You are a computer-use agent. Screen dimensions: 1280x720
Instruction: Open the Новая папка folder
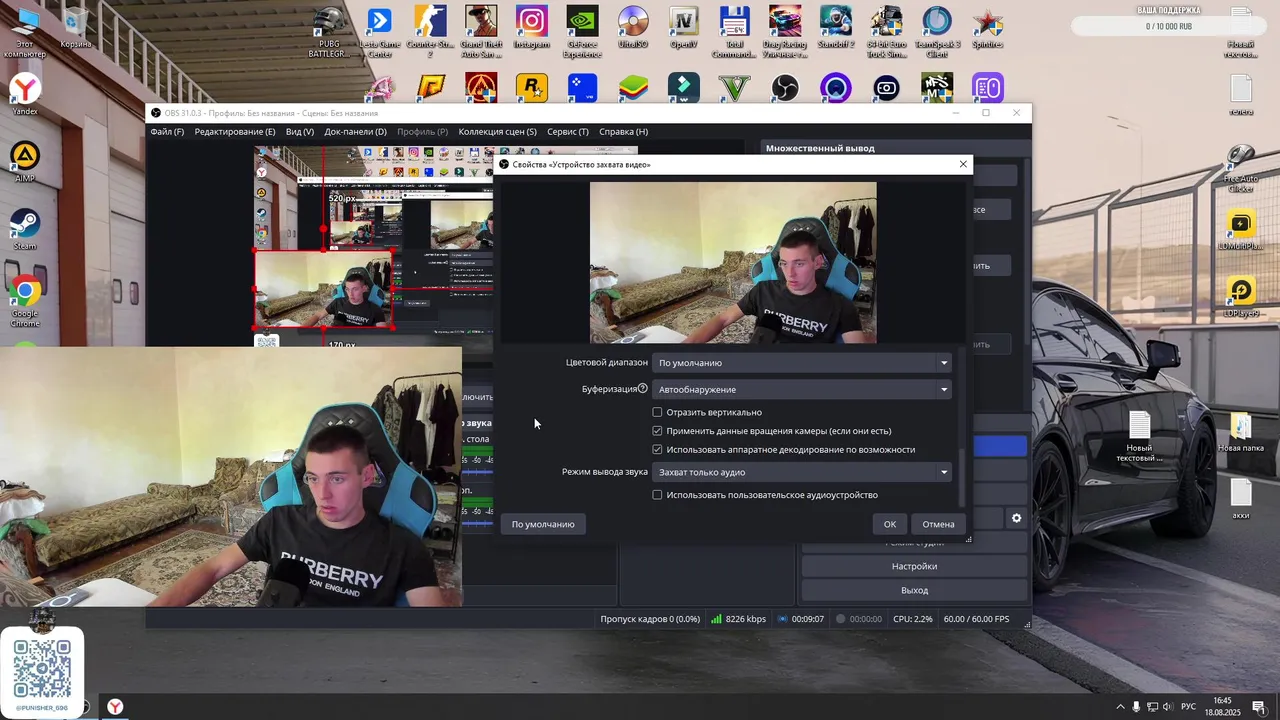click(x=1240, y=432)
